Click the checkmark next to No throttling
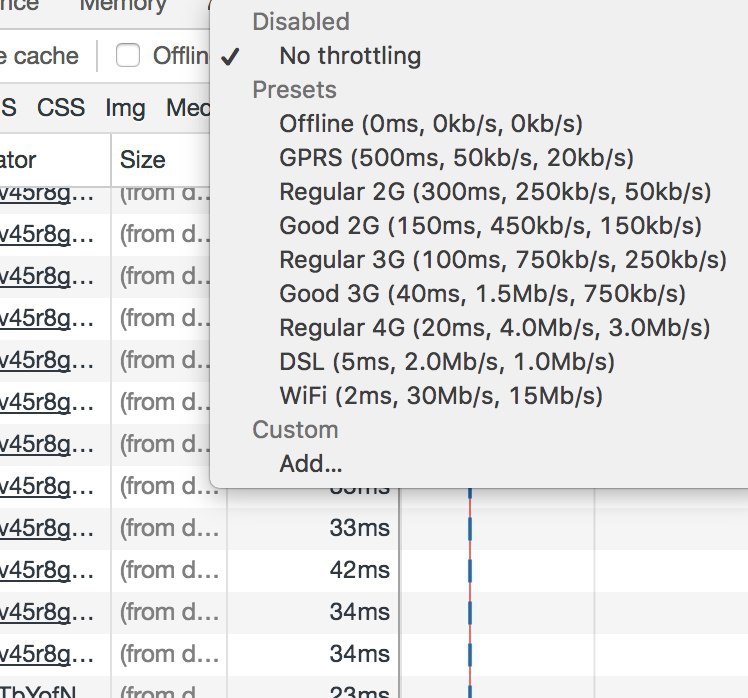 (x=232, y=56)
